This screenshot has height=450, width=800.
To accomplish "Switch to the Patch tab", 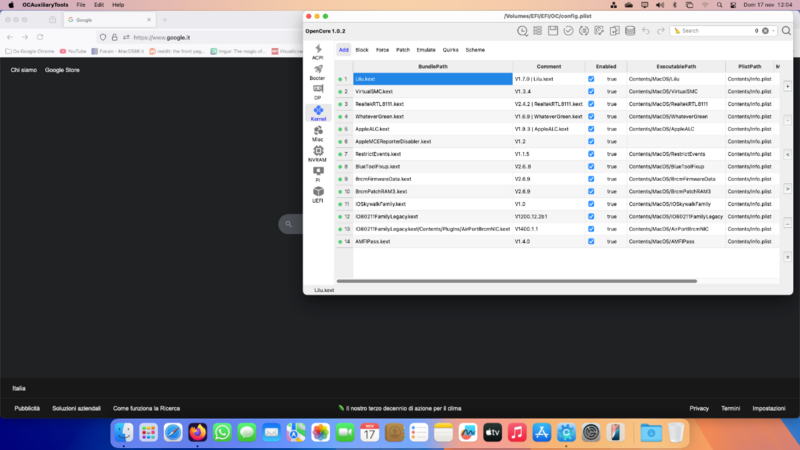I will 403,50.
